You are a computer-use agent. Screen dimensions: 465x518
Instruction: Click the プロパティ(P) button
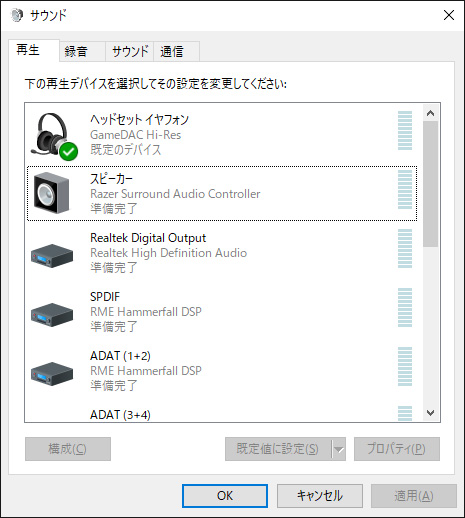tap(397, 449)
